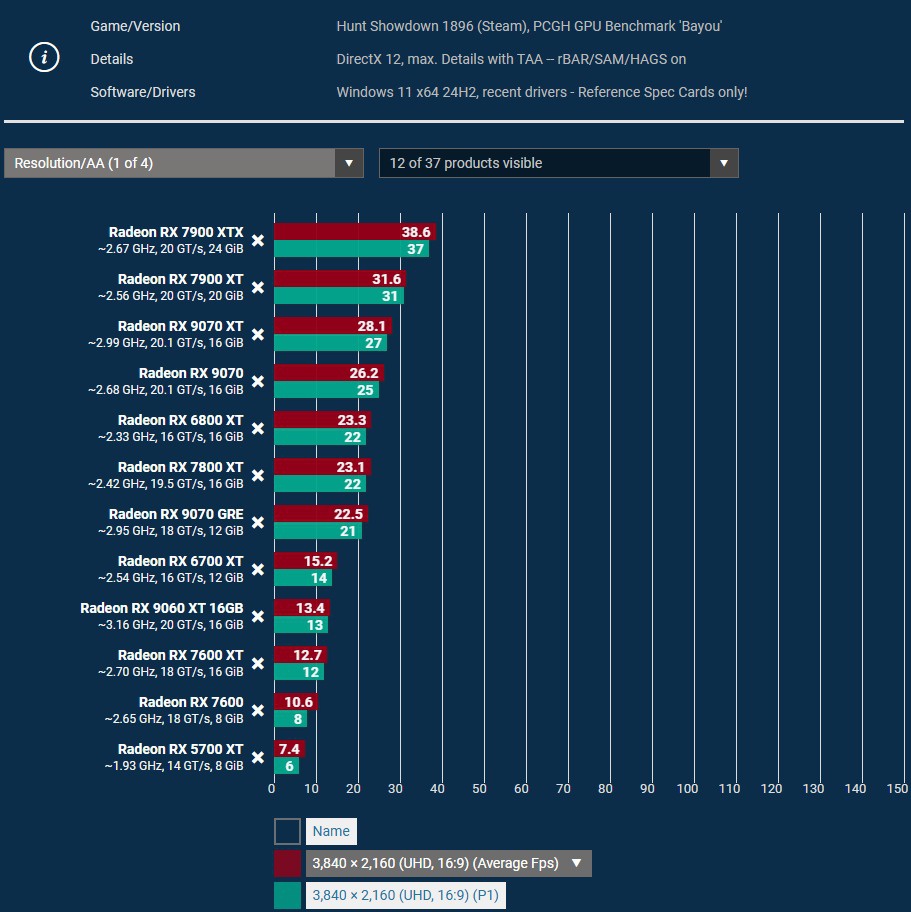Click the 22.5 average fps bar

pyautogui.click(x=321, y=514)
